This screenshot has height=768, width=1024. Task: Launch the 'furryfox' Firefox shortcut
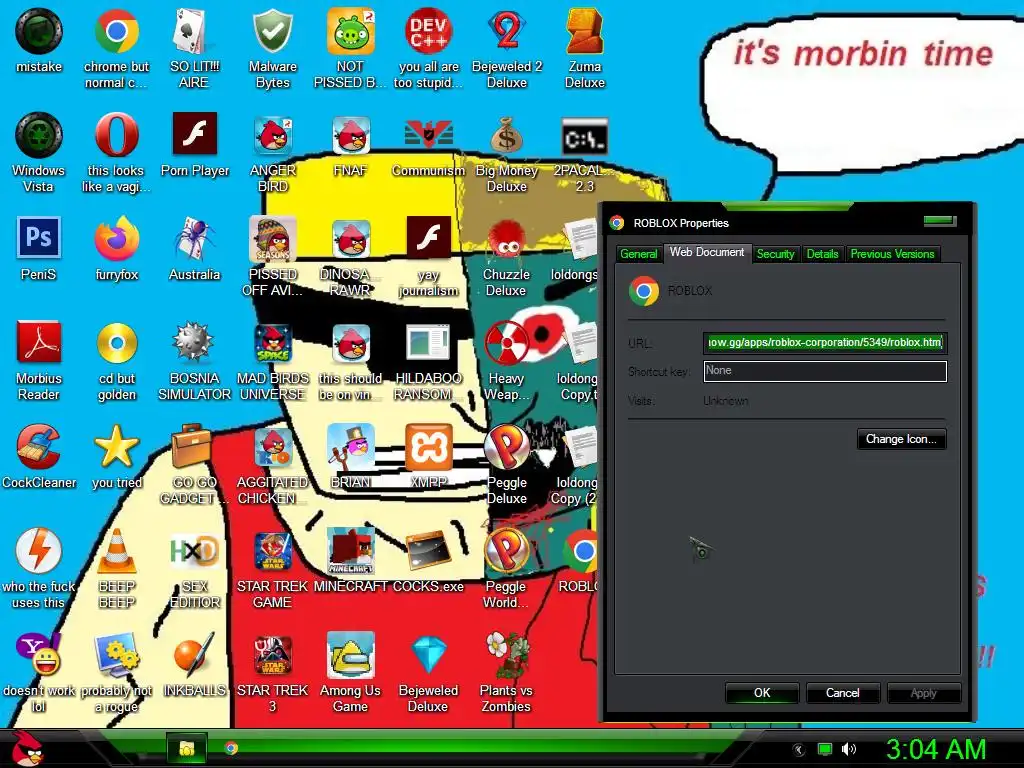coord(116,238)
